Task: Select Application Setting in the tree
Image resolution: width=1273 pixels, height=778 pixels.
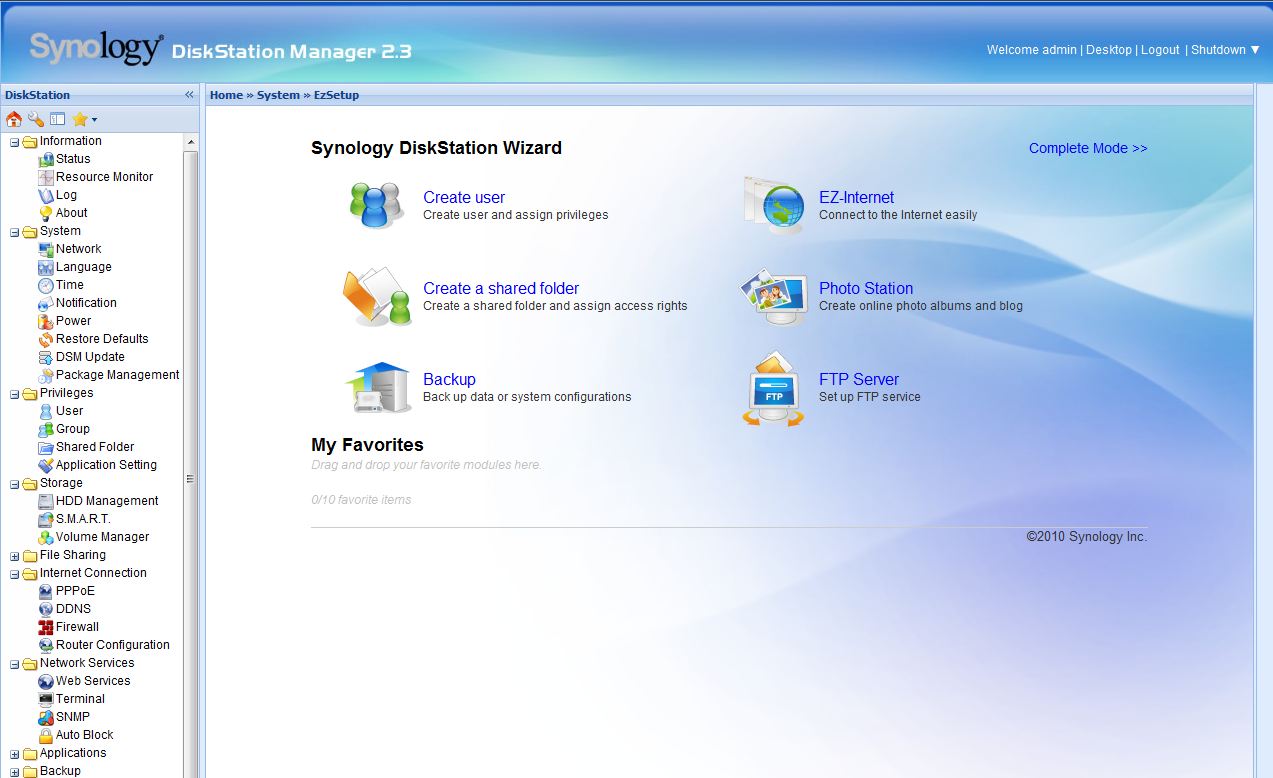Action: point(106,465)
